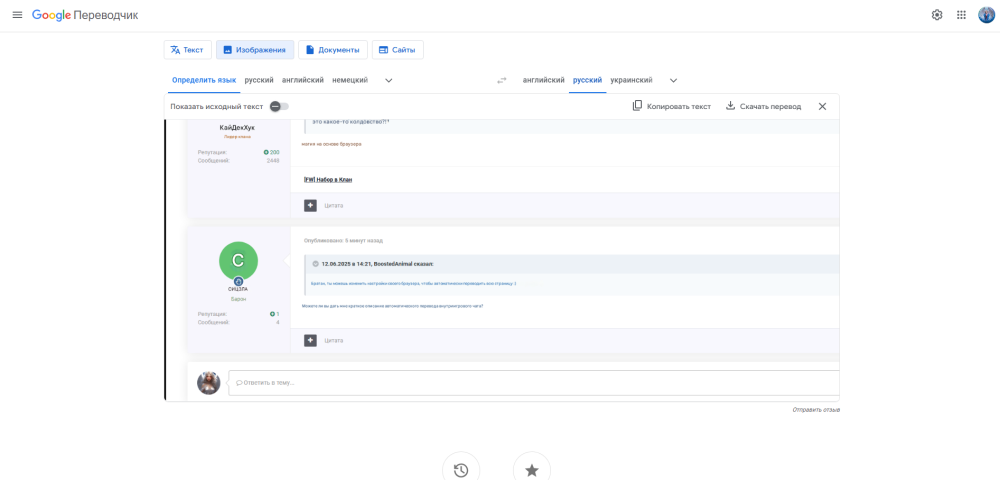The width and height of the screenshot is (1000, 480).
Task: Close the translated image view
Action: coord(822,106)
